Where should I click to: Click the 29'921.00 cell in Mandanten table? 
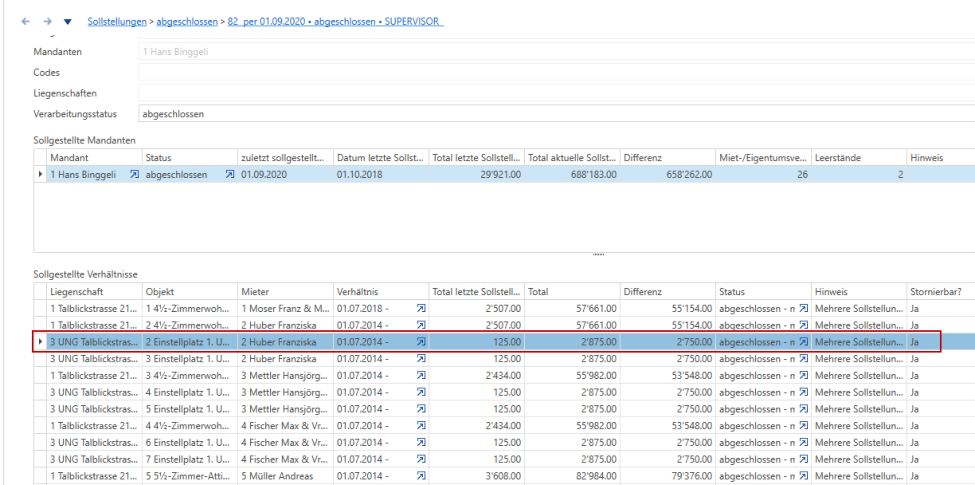(477, 175)
